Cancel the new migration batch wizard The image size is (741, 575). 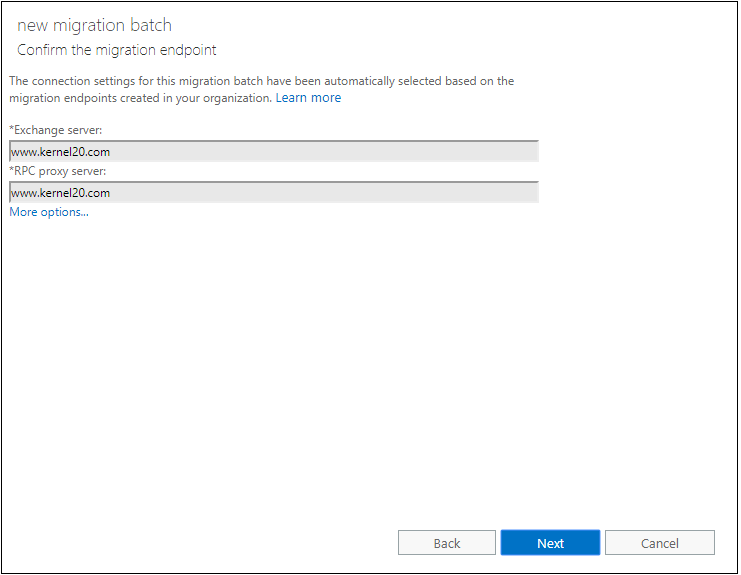(660, 542)
